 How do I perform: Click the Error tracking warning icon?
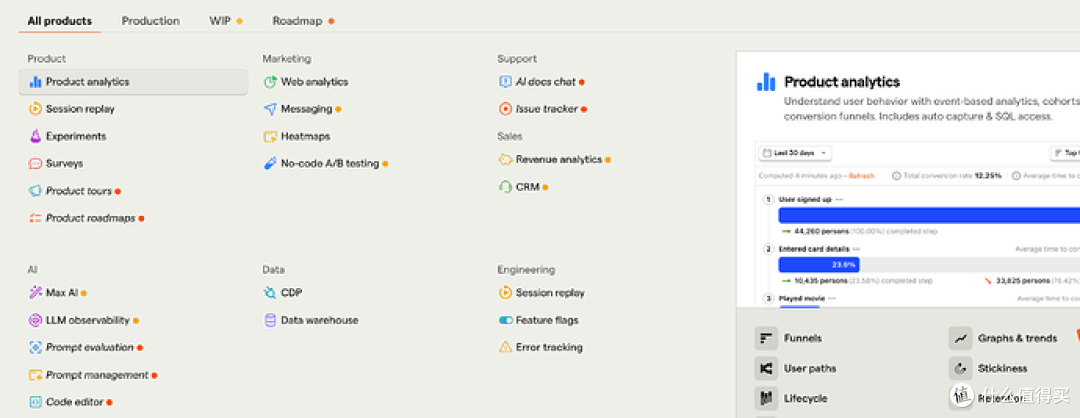(505, 347)
